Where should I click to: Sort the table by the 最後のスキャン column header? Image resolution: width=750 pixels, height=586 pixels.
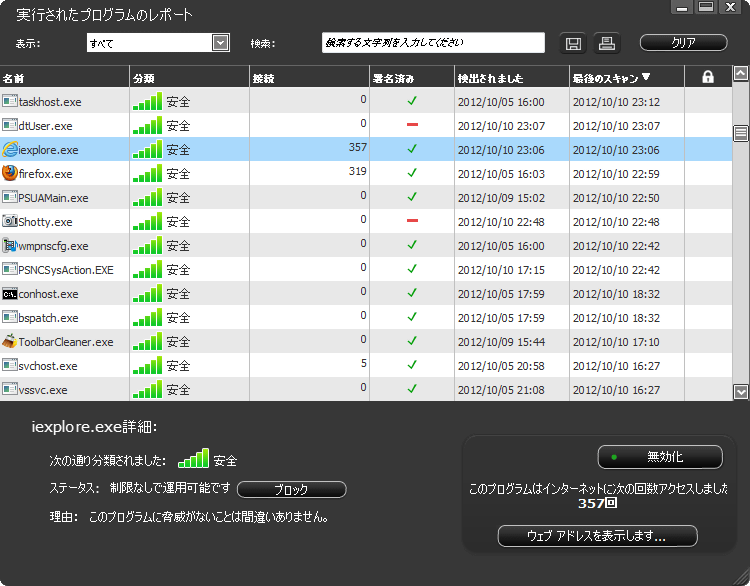tap(627, 78)
